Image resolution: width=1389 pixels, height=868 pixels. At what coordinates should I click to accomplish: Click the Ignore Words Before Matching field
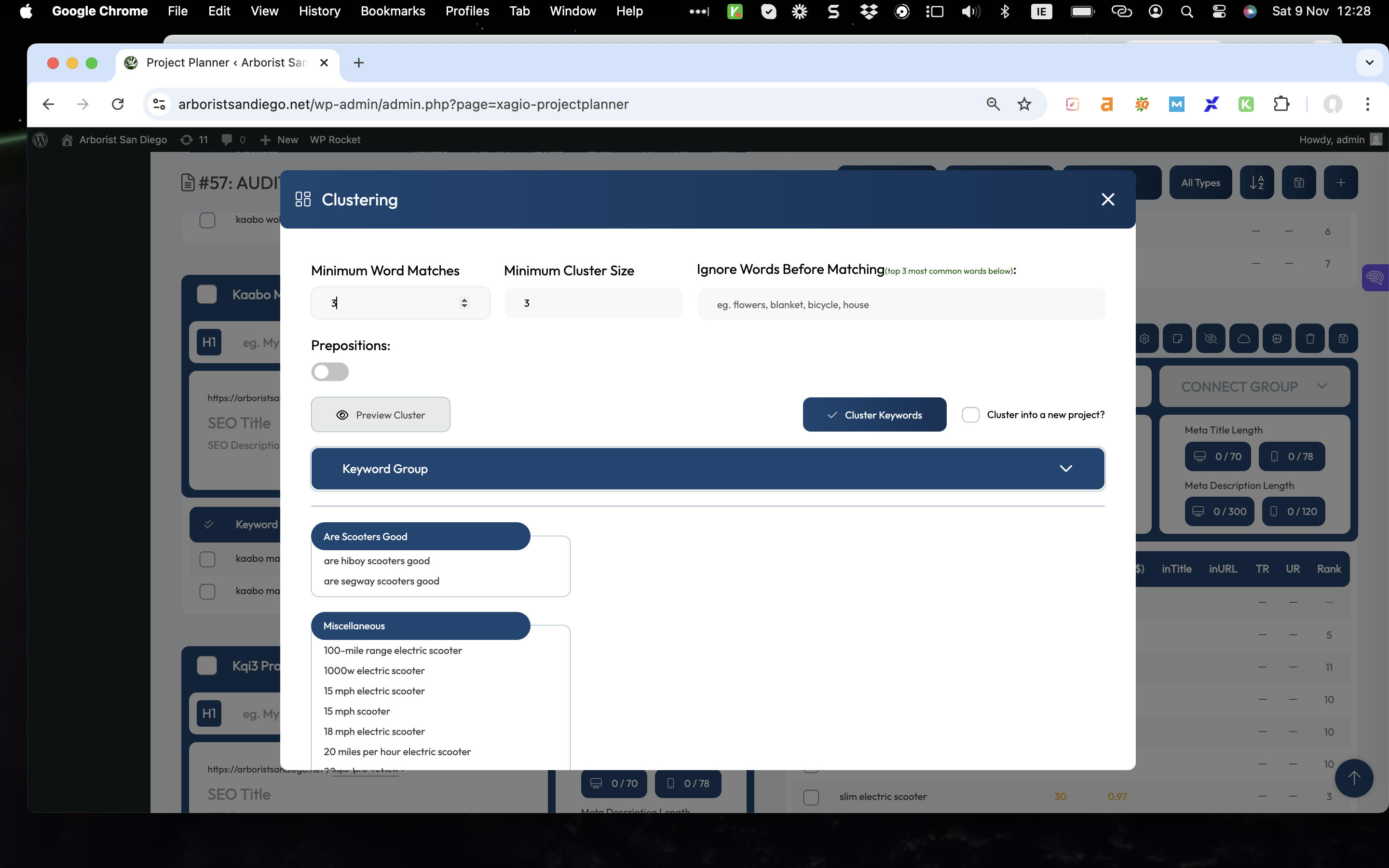(901, 304)
